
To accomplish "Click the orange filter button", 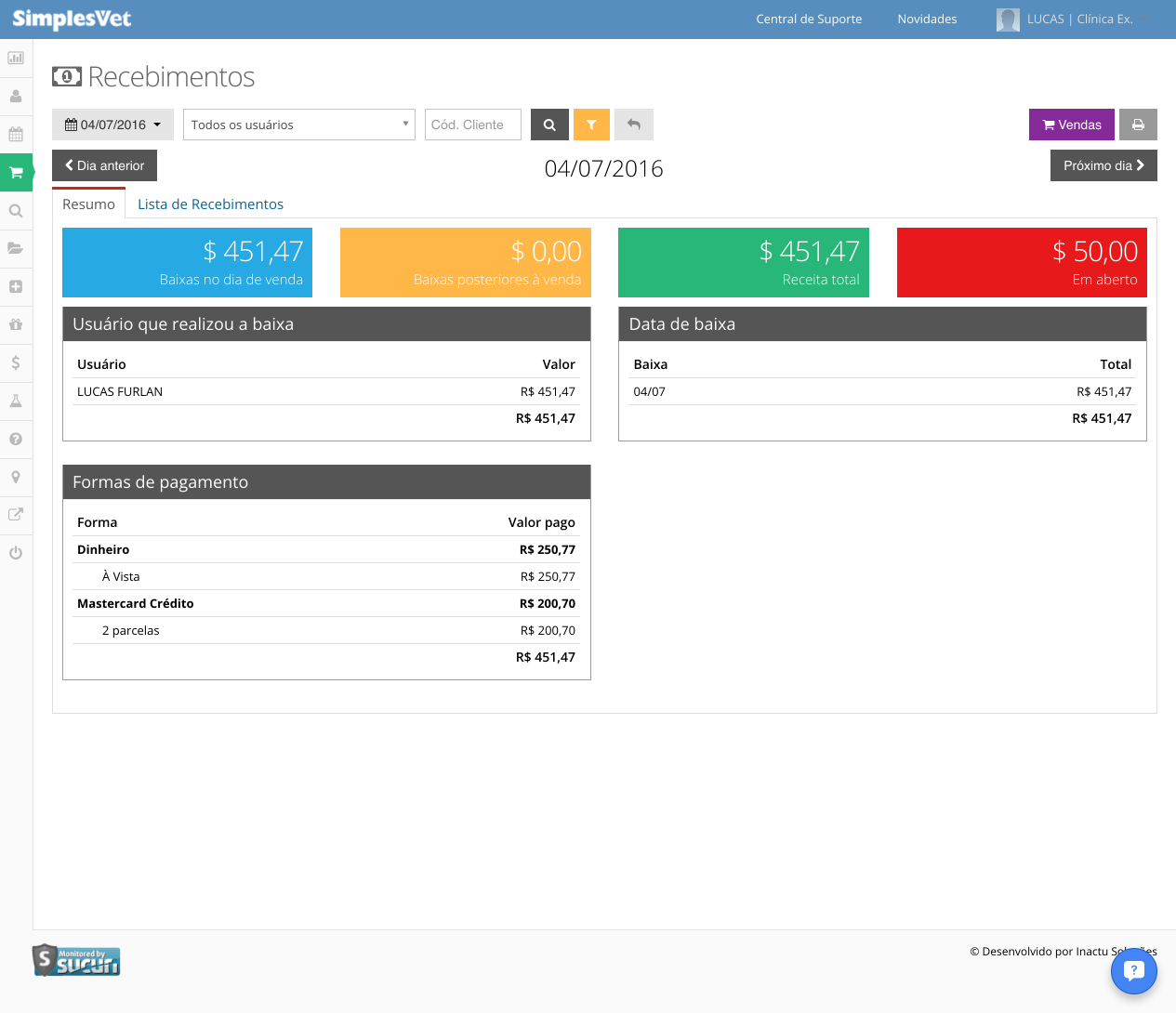I will click(x=591, y=125).
